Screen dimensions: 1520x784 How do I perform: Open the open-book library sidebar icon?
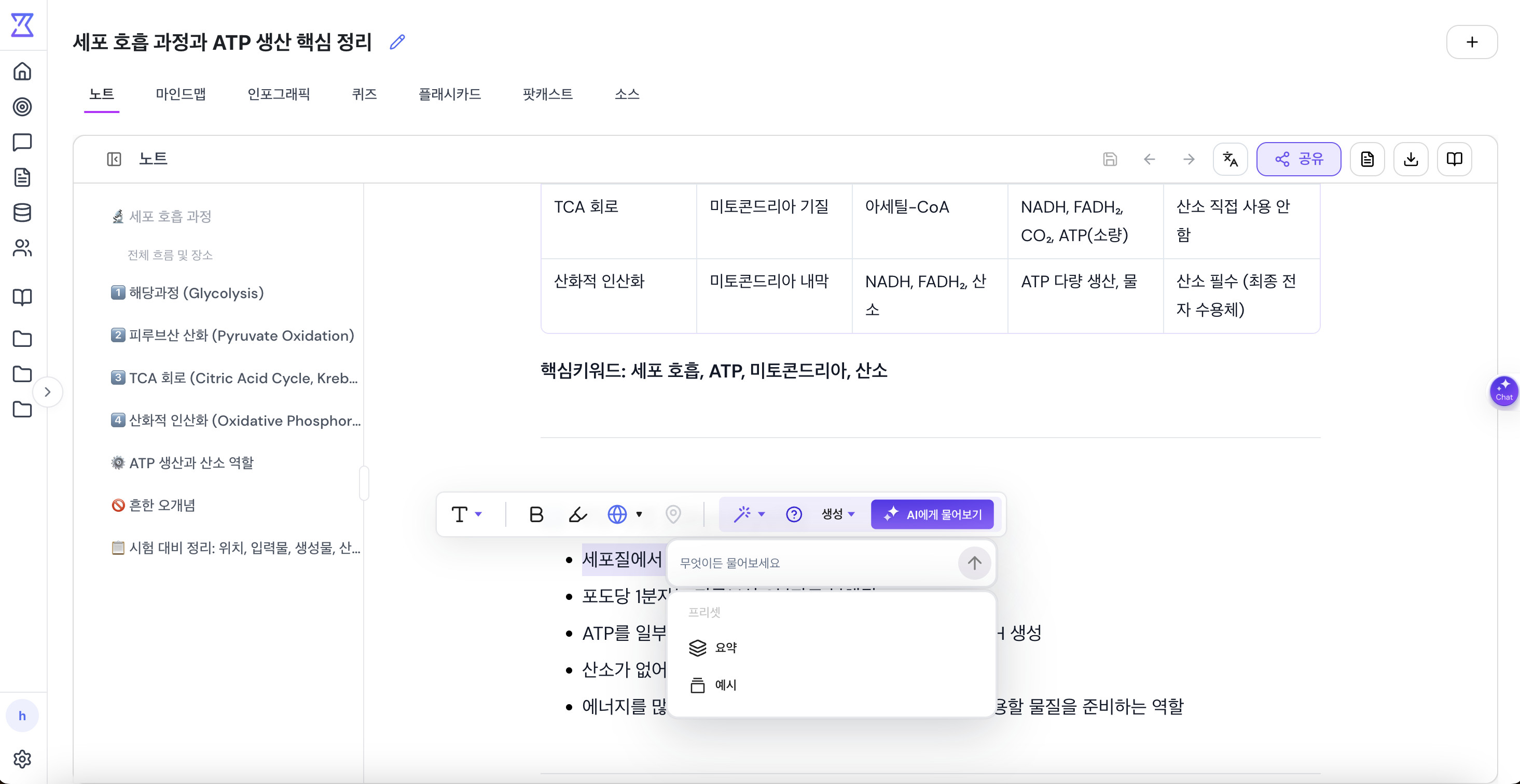click(22, 297)
